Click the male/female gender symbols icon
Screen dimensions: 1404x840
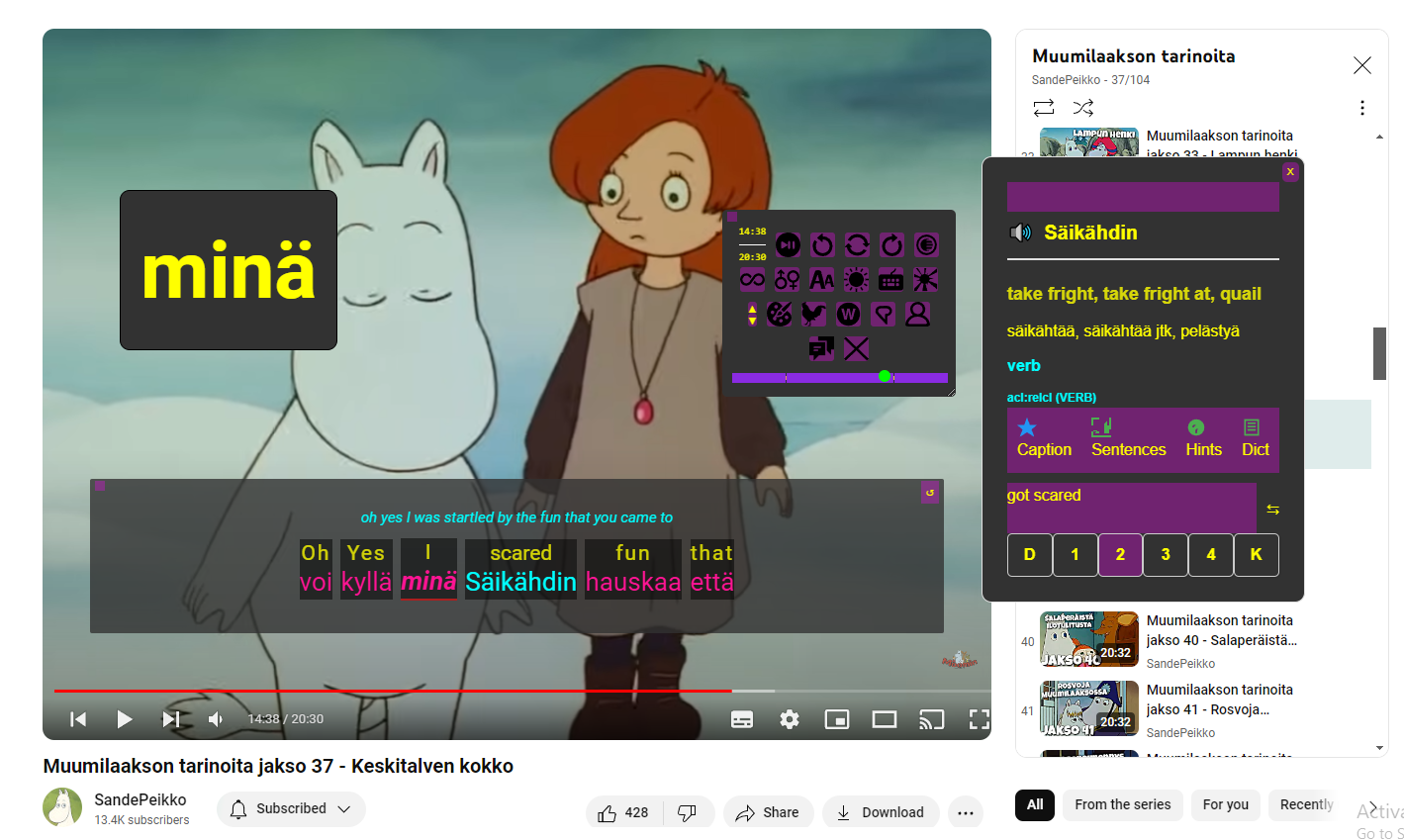(788, 280)
